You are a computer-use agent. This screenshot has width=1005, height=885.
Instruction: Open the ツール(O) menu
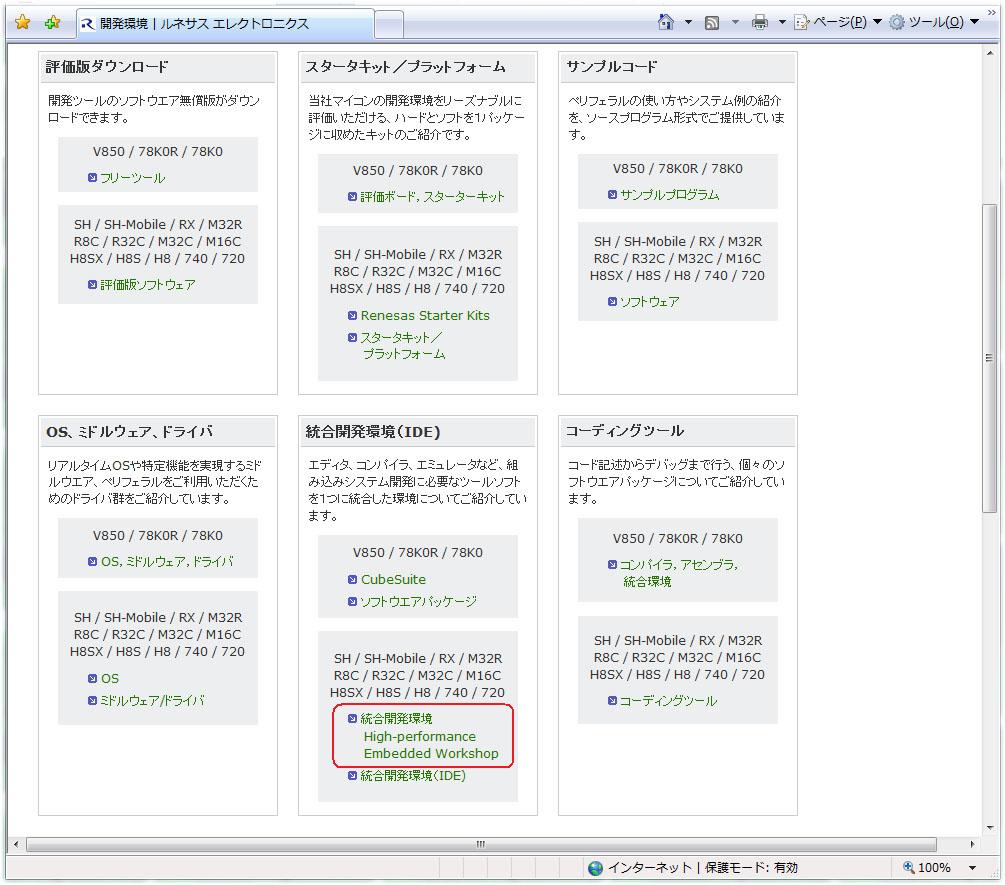click(934, 22)
